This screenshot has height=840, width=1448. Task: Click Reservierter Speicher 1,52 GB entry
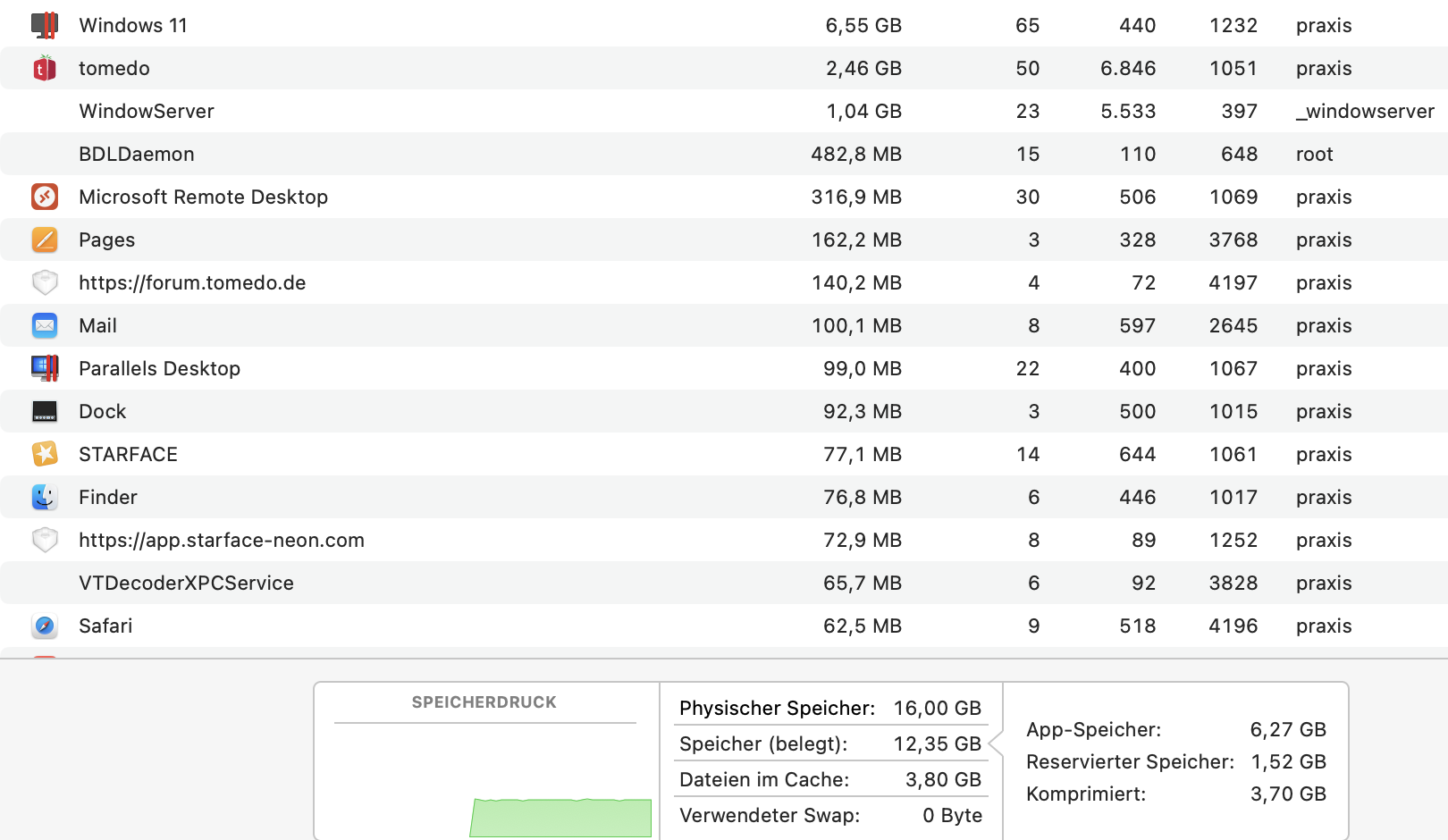tap(1176, 761)
